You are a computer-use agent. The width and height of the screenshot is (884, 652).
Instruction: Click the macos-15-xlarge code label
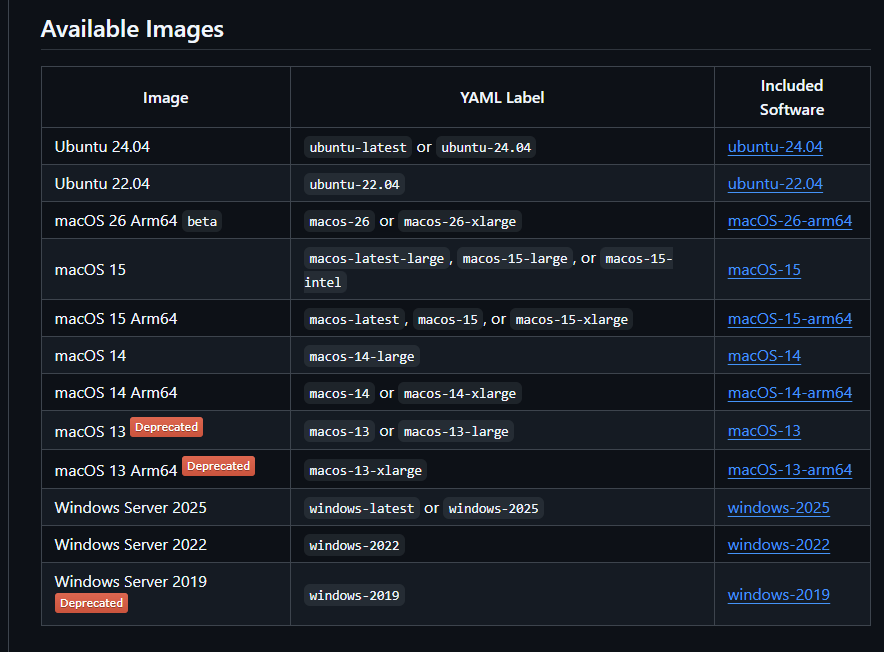[572, 319]
